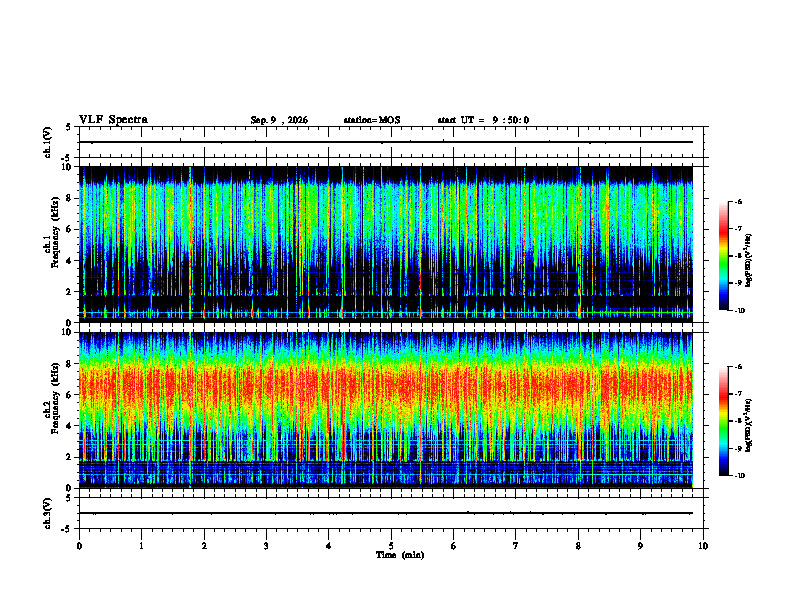This screenshot has height=612, width=792.
Task: Click the start UT 9:50:0 label
Action: (483, 120)
